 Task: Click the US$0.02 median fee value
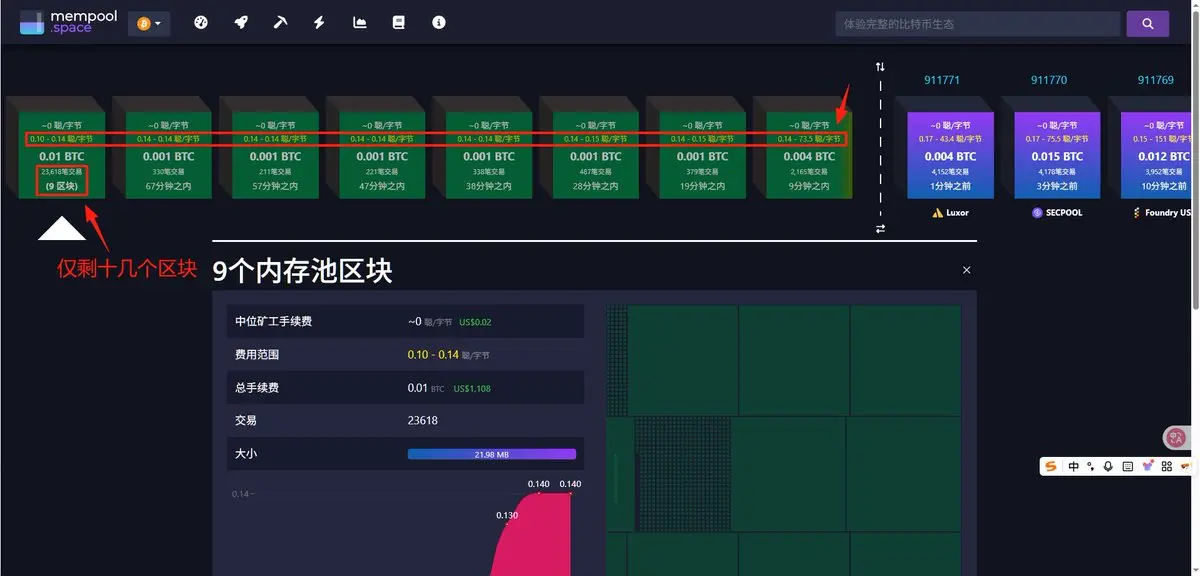click(476, 322)
